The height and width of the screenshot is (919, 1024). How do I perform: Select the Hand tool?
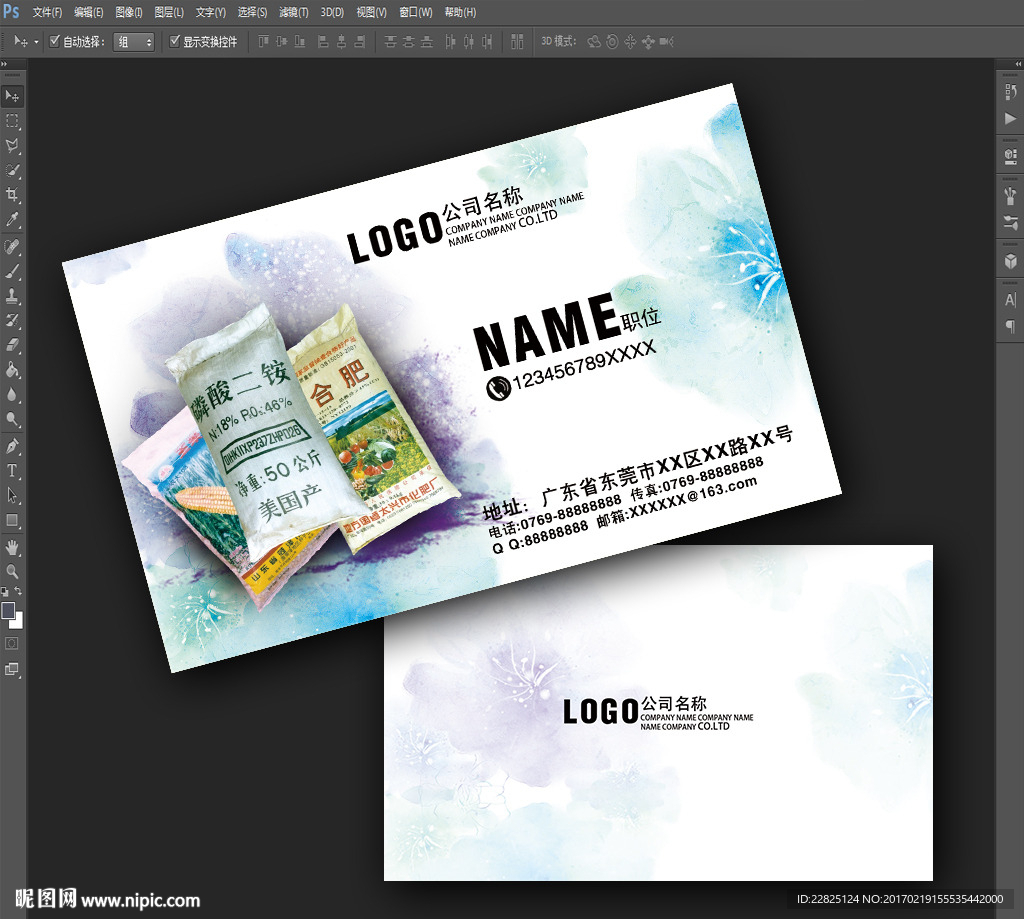point(12,547)
